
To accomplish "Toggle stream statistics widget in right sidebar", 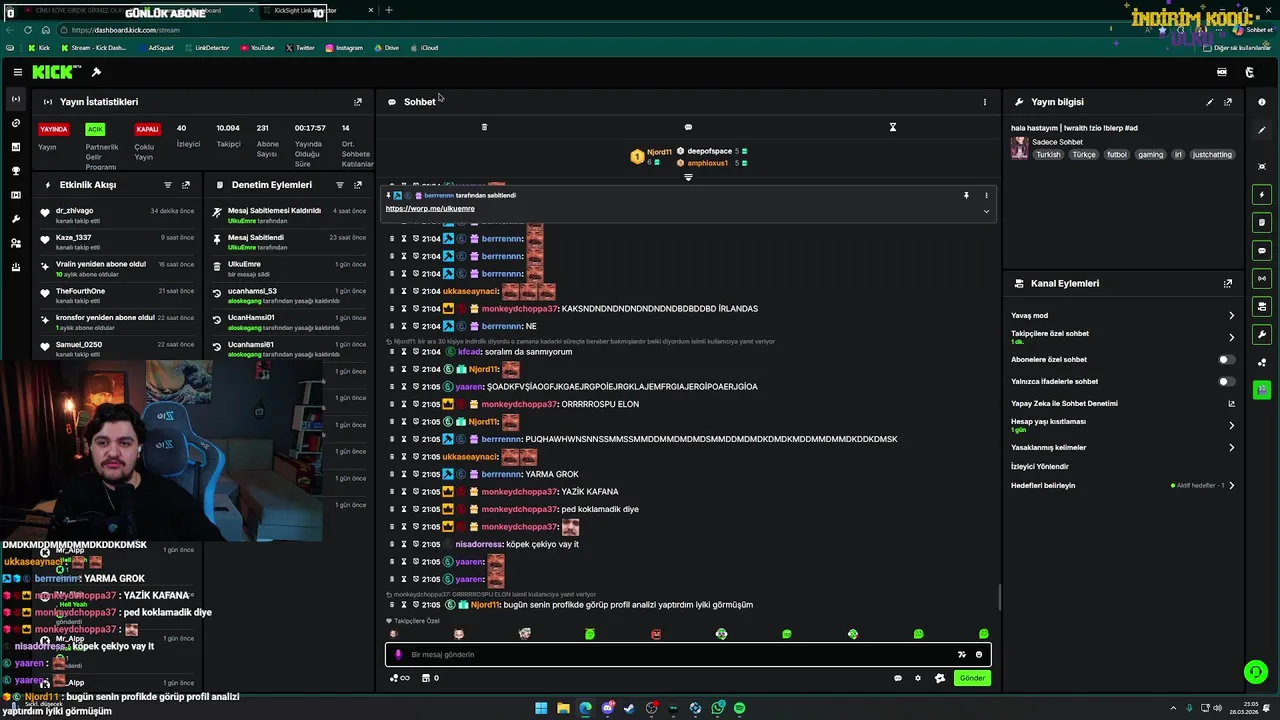I will pos(1262,279).
